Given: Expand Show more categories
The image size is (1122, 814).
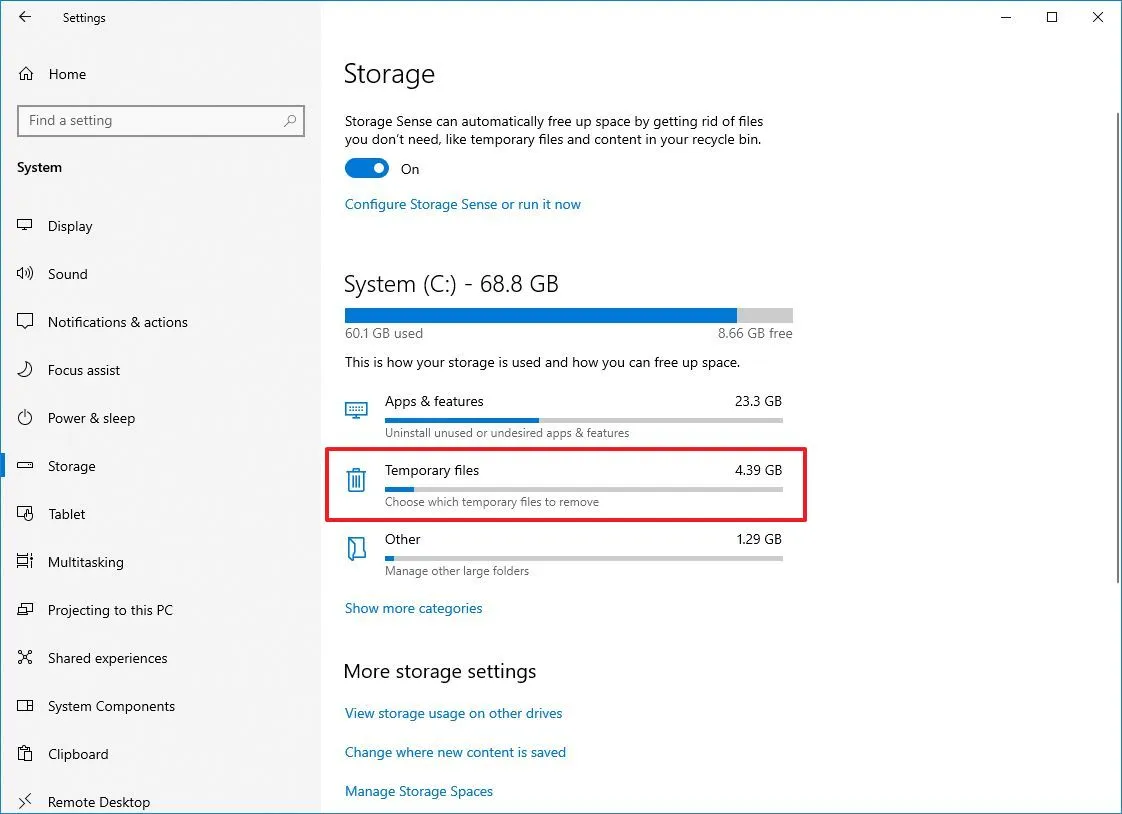Looking at the screenshot, I should pyautogui.click(x=413, y=608).
